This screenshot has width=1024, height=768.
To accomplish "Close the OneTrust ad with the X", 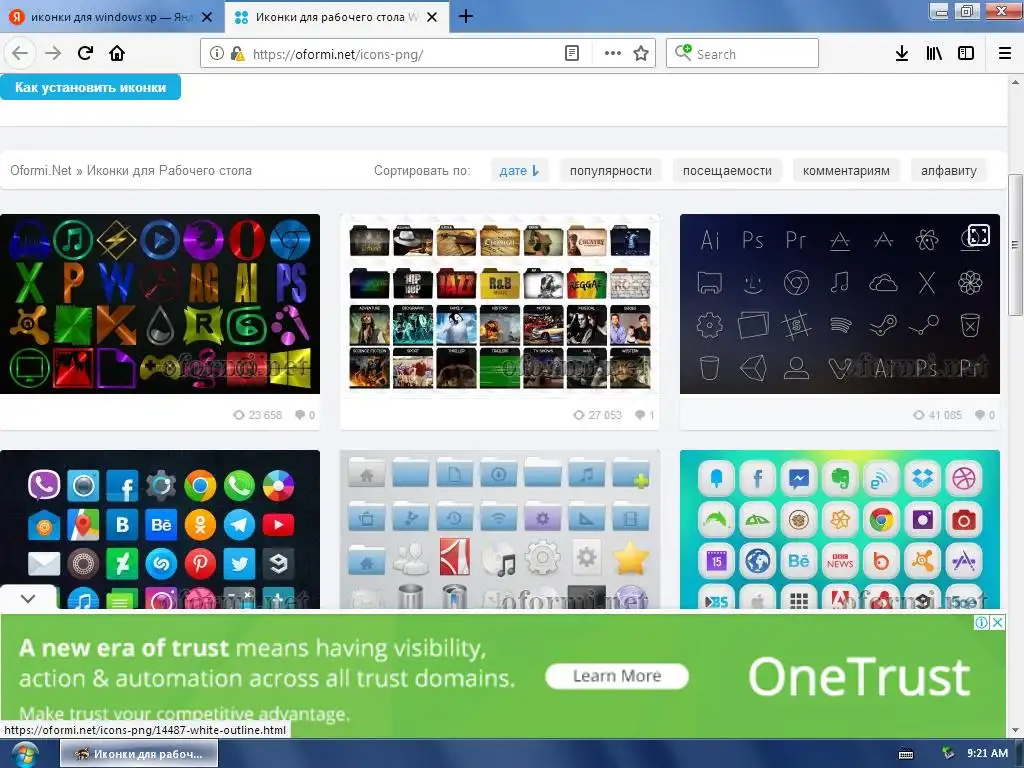I will tap(998, 622).
